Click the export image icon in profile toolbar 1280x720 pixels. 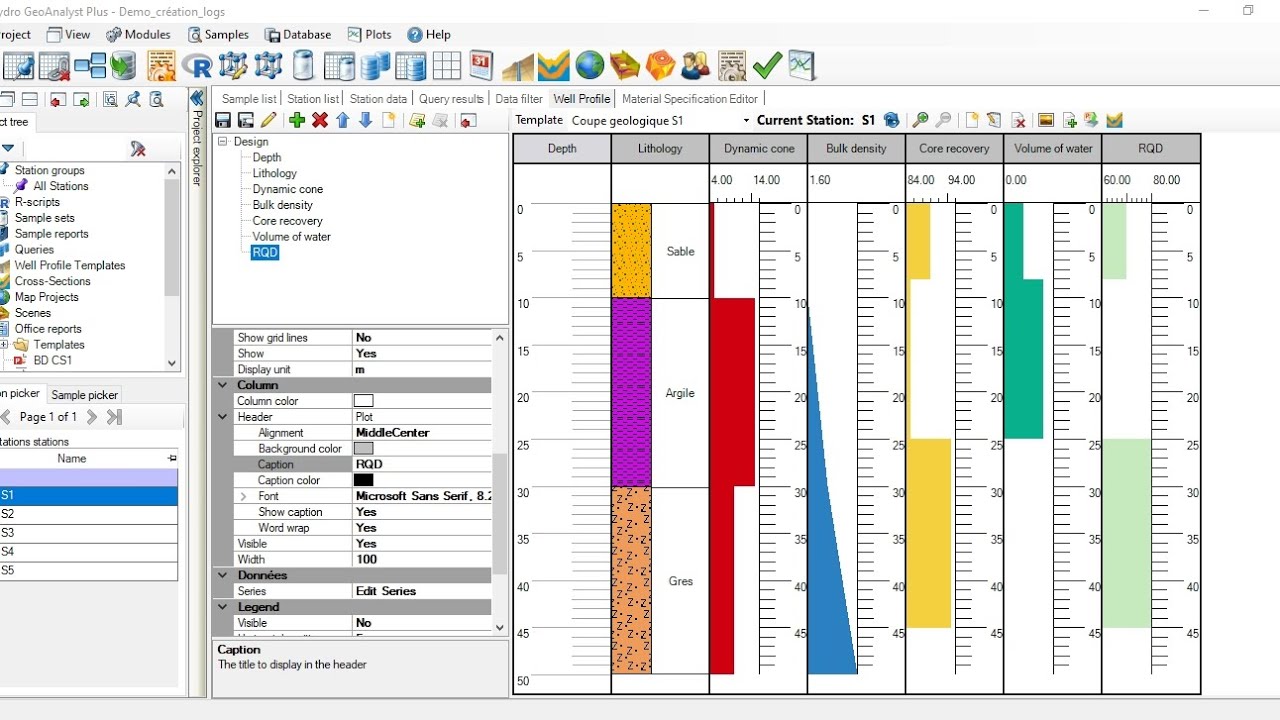pos(1046,120)
